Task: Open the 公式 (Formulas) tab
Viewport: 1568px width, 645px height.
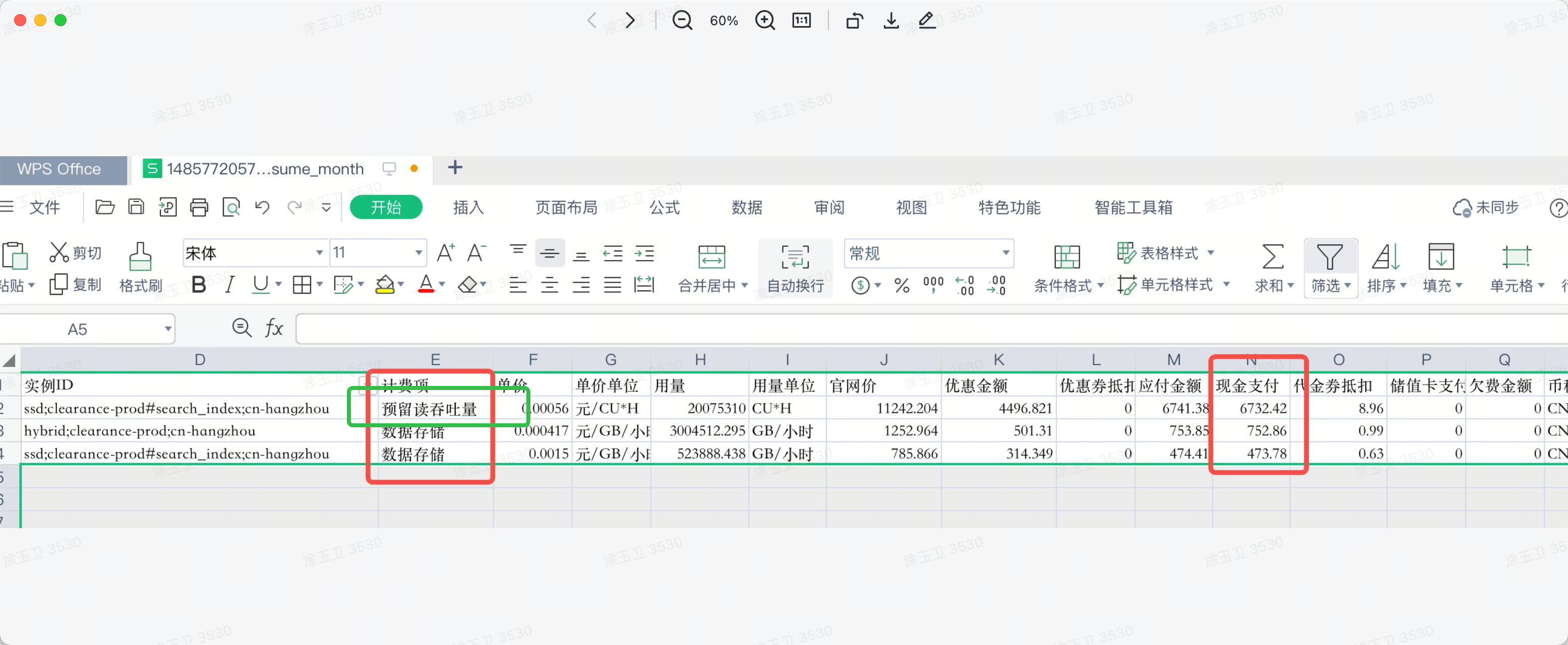Action: tap(665, 208)
